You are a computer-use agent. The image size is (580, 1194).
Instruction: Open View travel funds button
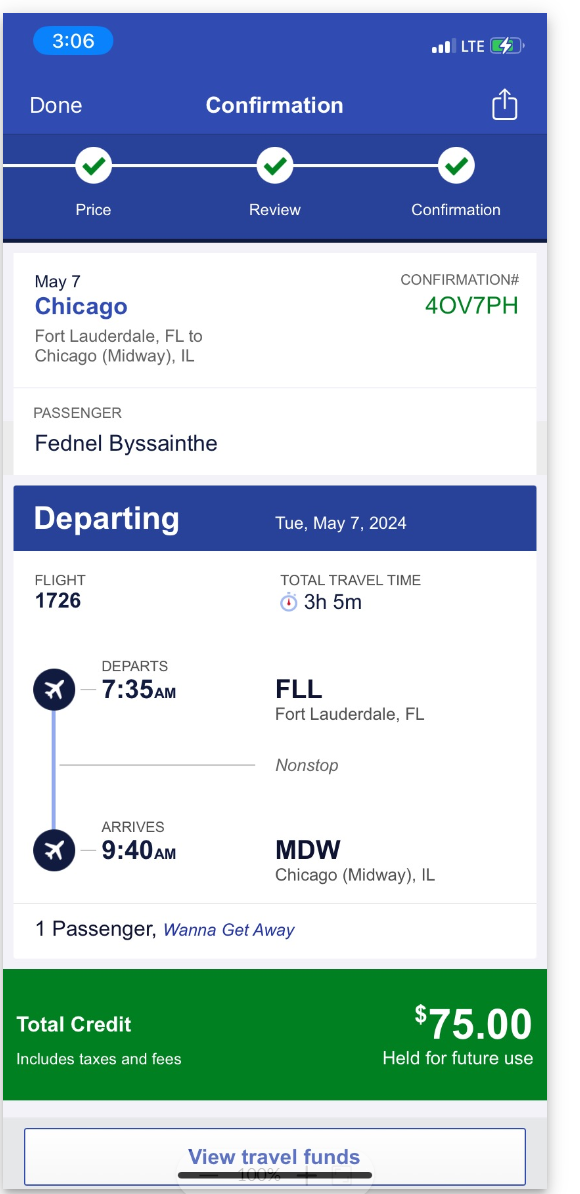(x=275, y=1157)
